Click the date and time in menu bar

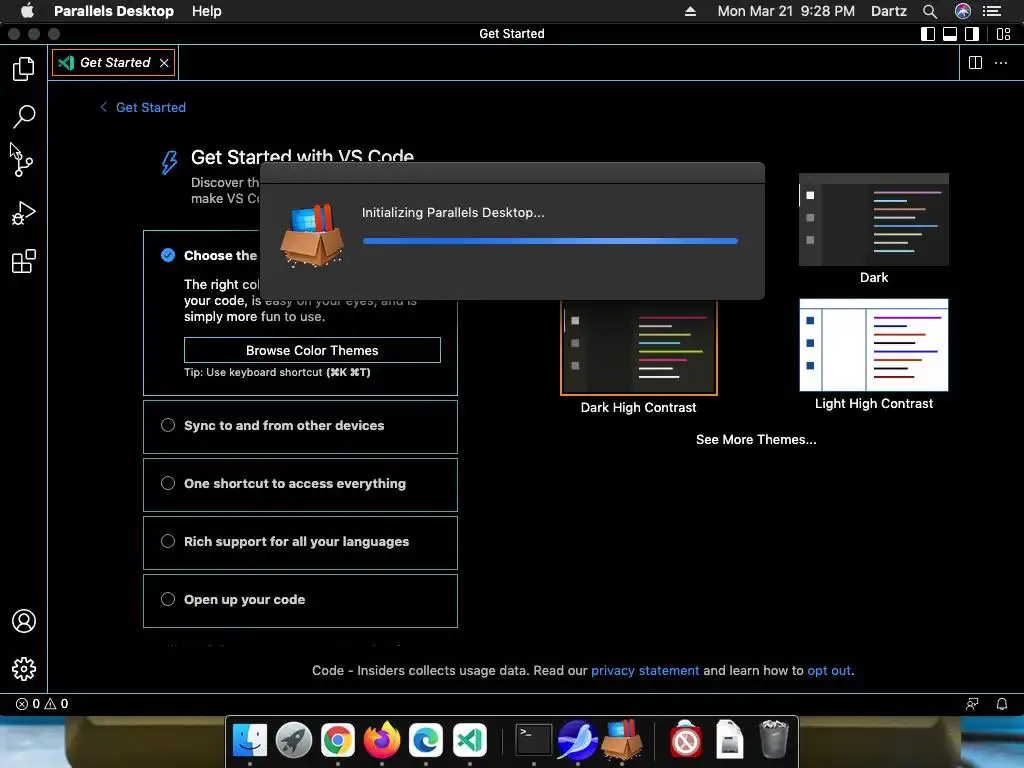click(786, 11)
